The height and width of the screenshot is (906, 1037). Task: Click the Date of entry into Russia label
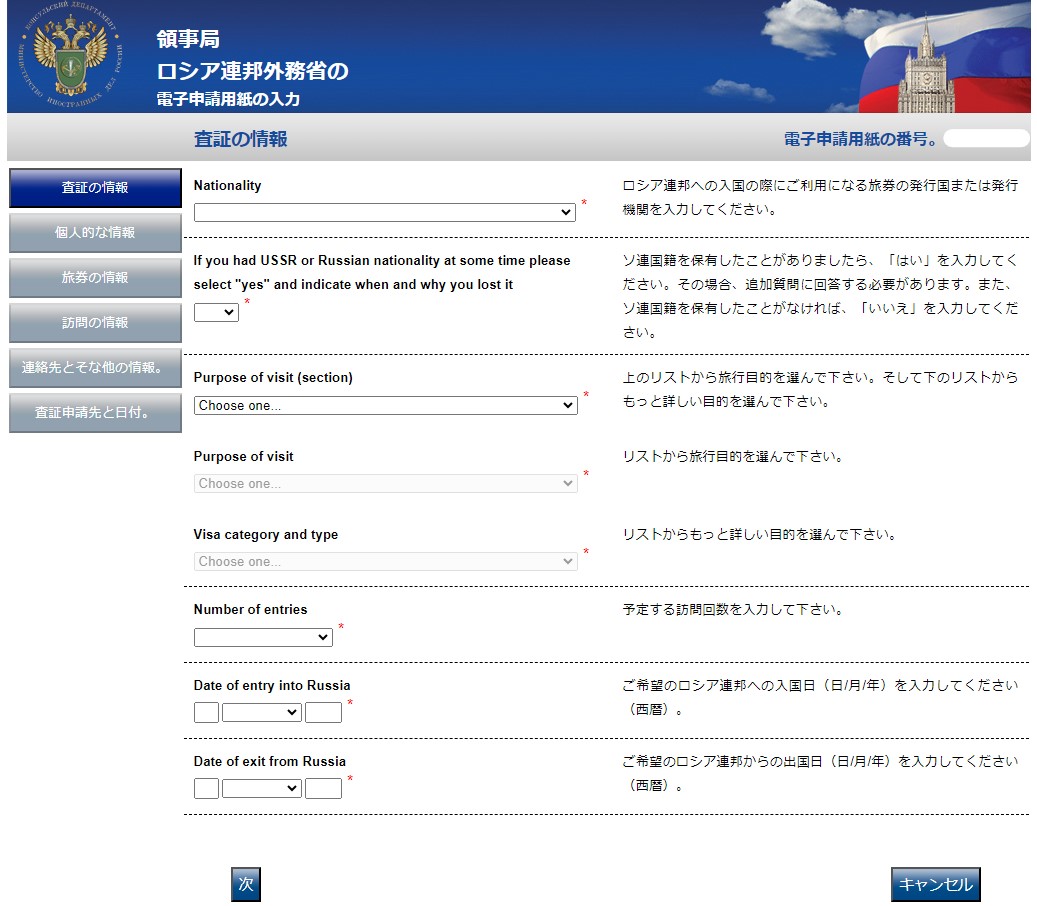[272, 685]
